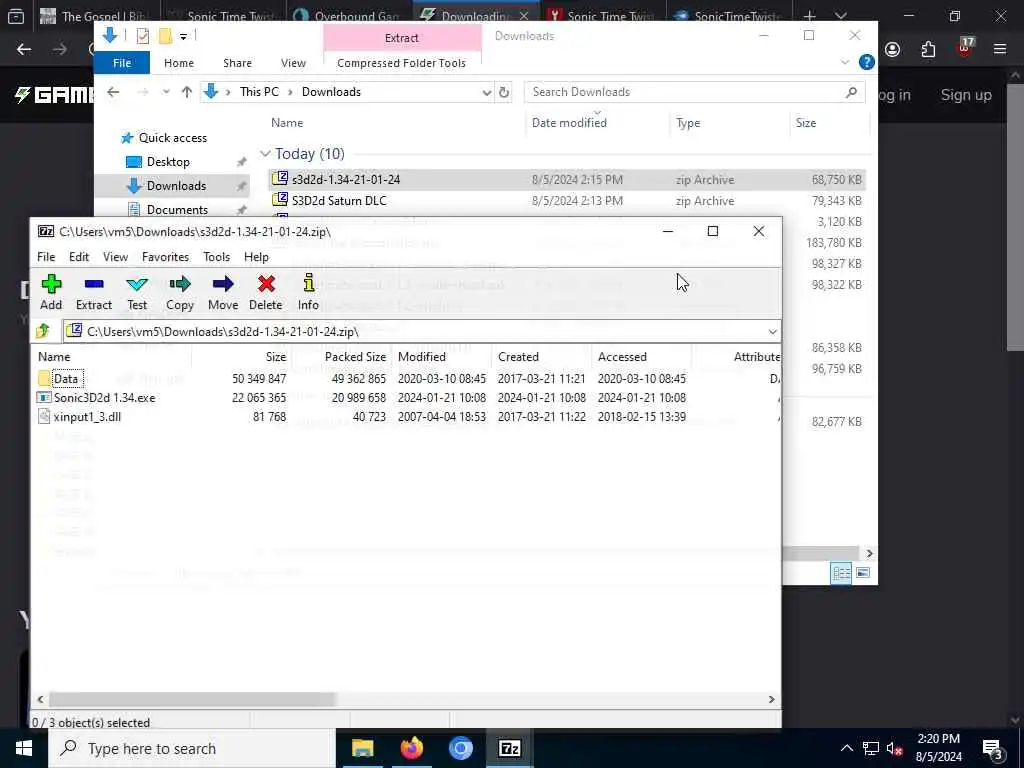Open 7-Zip from taskbar
The width and height of the screenshot is (1024, 768).
(509, 748)
